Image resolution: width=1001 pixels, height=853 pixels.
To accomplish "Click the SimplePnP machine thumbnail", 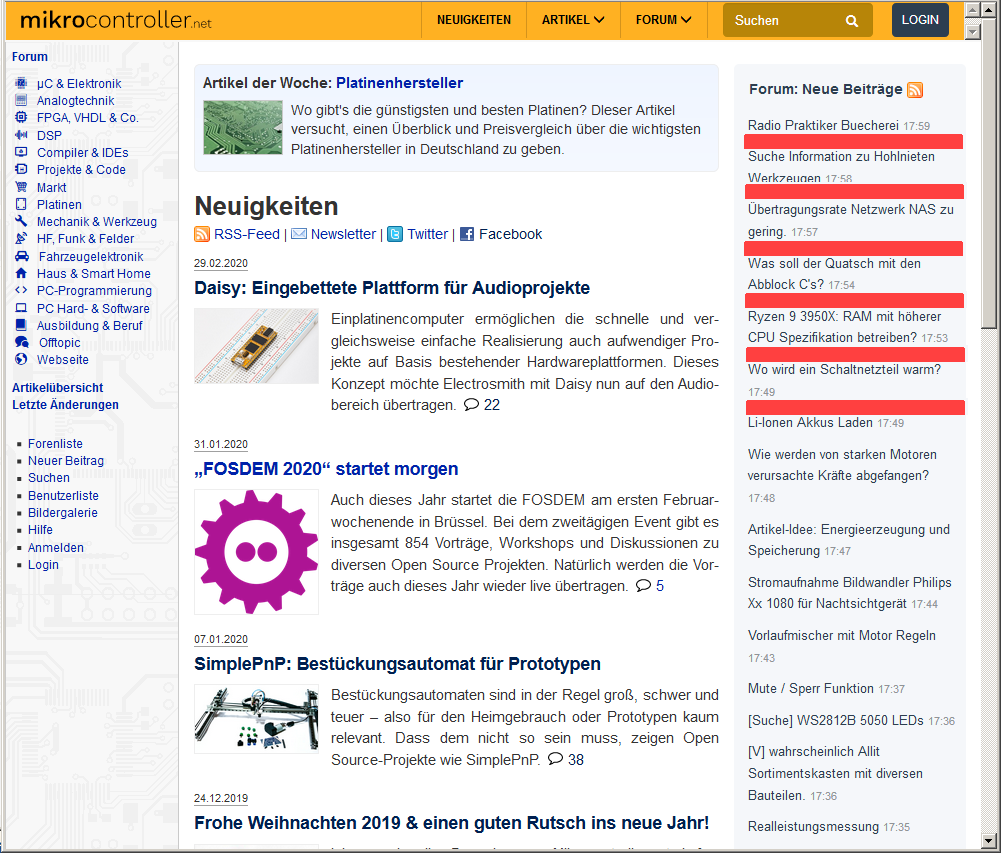I will 256,719.
